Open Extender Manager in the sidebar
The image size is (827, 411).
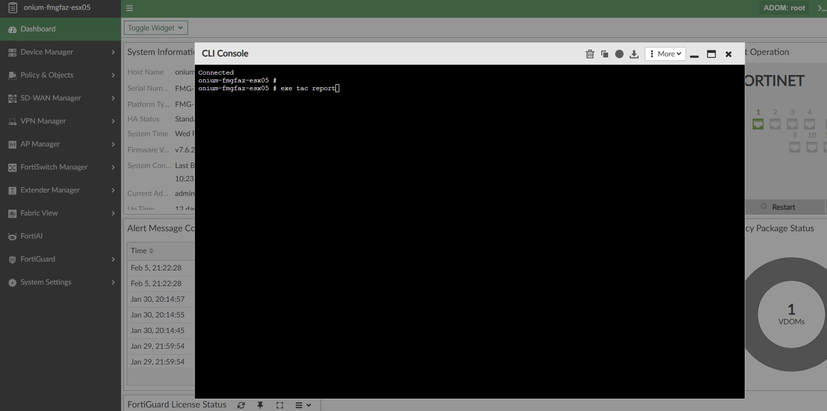(x=60, y=190)
